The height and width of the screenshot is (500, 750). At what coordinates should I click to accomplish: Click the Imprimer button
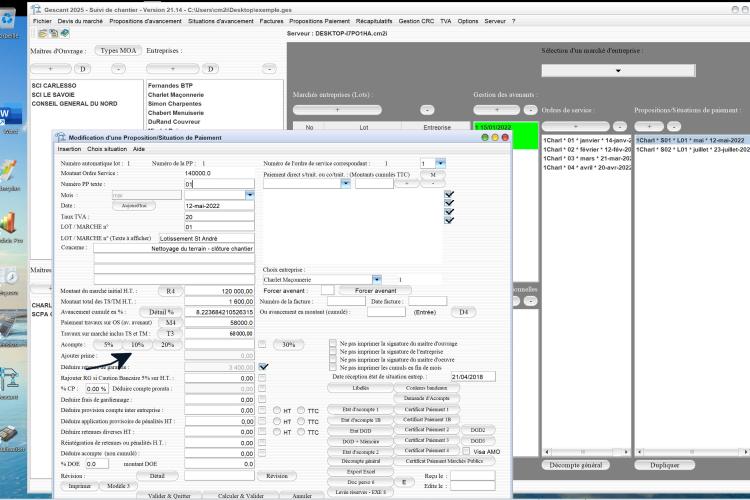[79, 486]
